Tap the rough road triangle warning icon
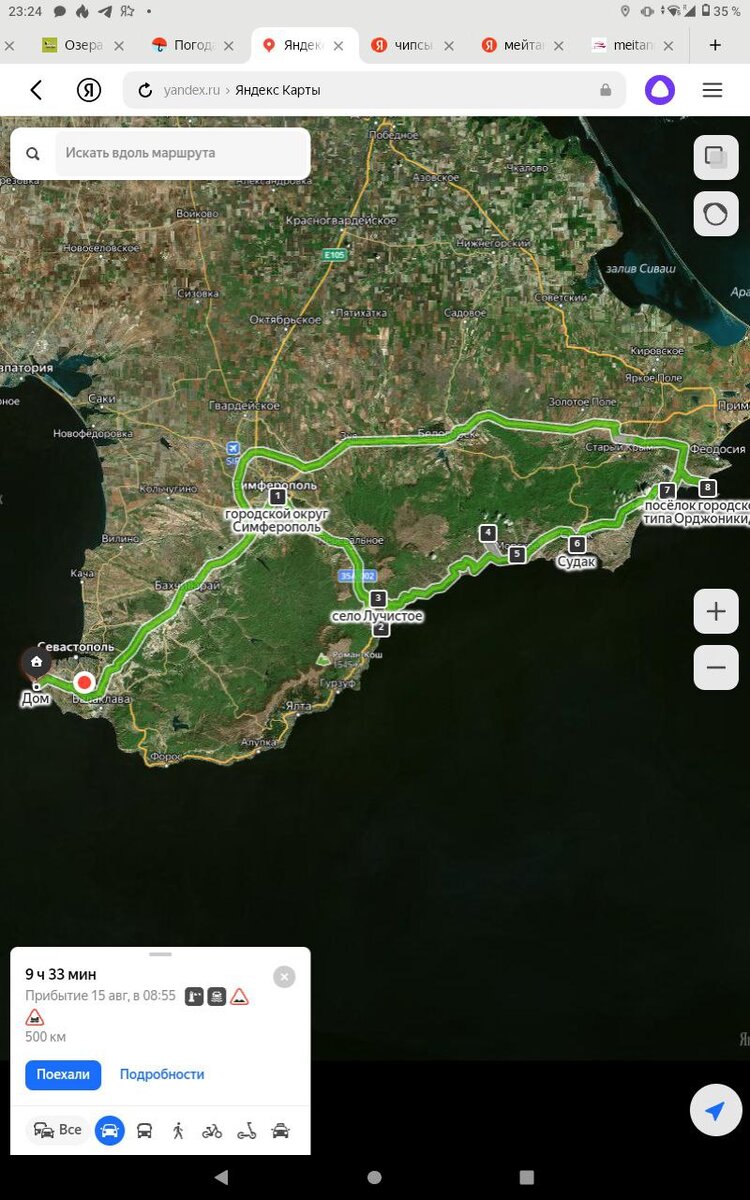This screenshot has height=1200, width=750. [239, 996]
